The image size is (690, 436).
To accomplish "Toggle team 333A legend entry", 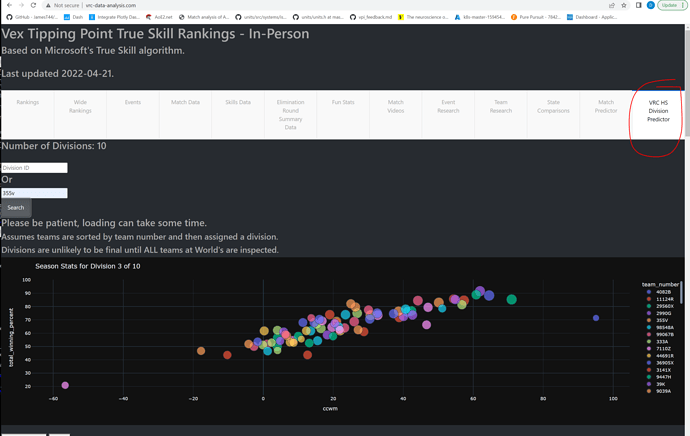I will (657, 341).
